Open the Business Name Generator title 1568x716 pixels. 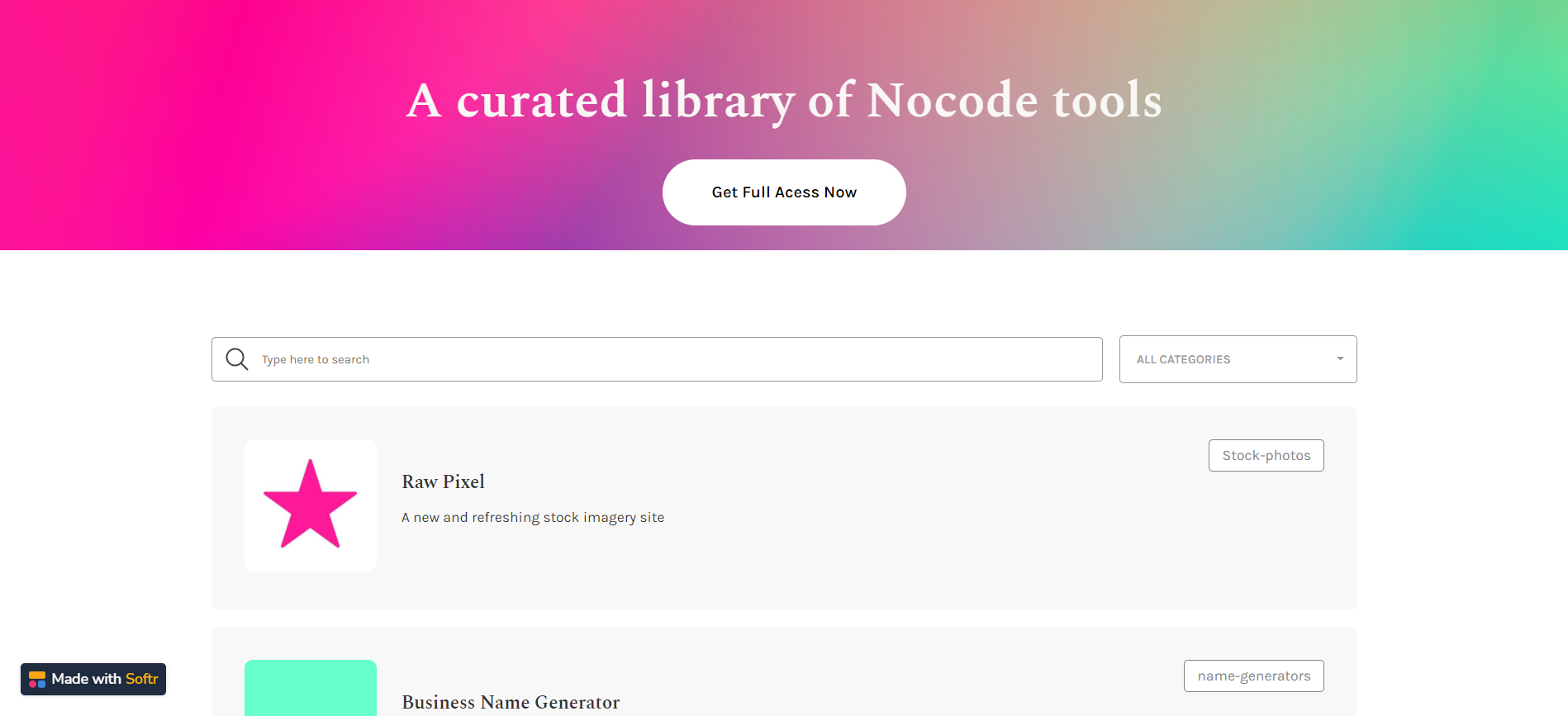(x=511, y=702)
